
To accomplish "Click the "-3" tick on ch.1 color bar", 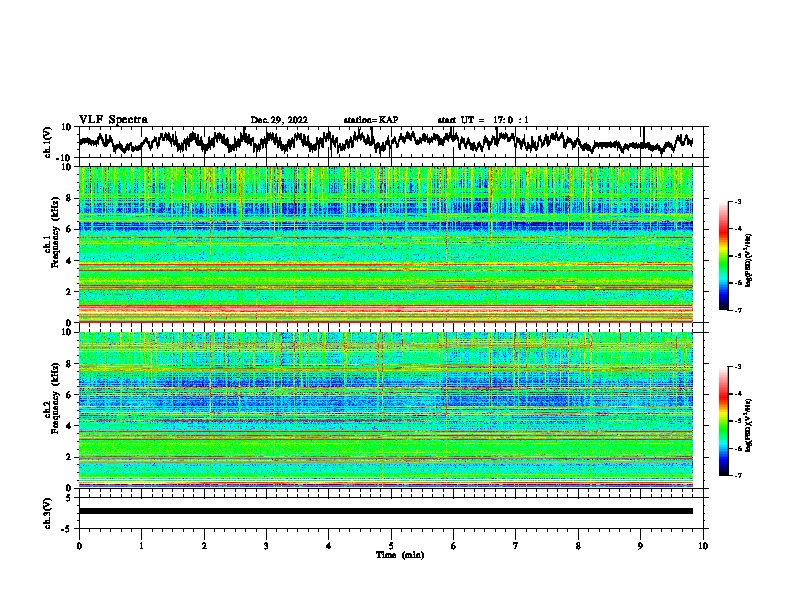I will coord(737,201).
